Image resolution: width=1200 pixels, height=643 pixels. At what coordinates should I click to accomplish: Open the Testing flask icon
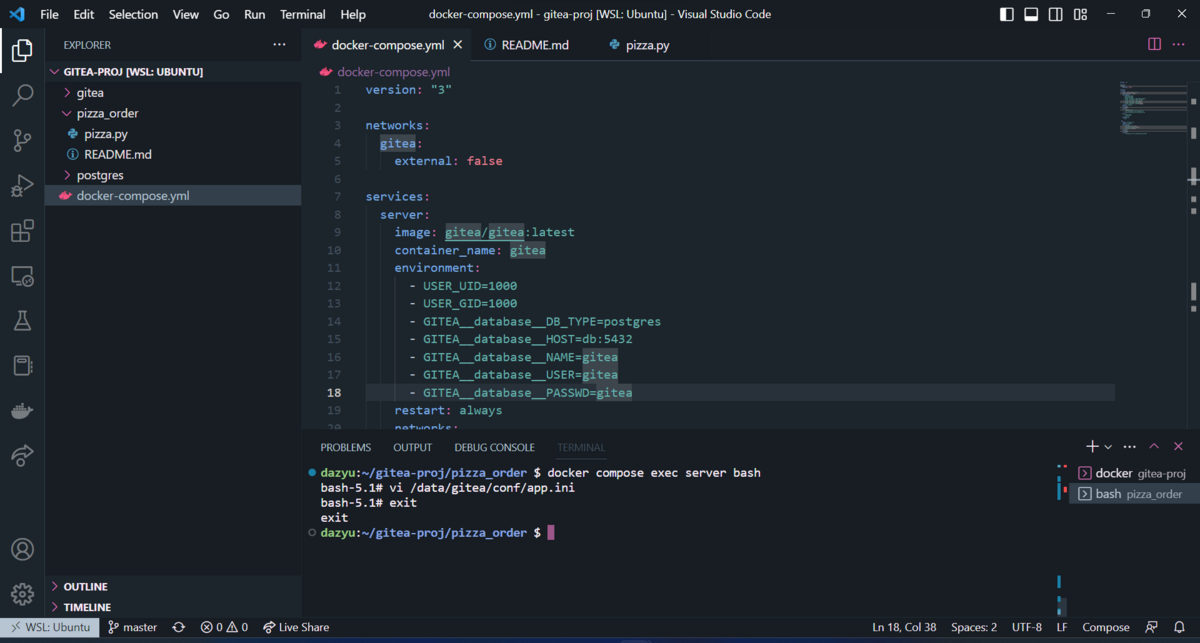pos(22,320)
